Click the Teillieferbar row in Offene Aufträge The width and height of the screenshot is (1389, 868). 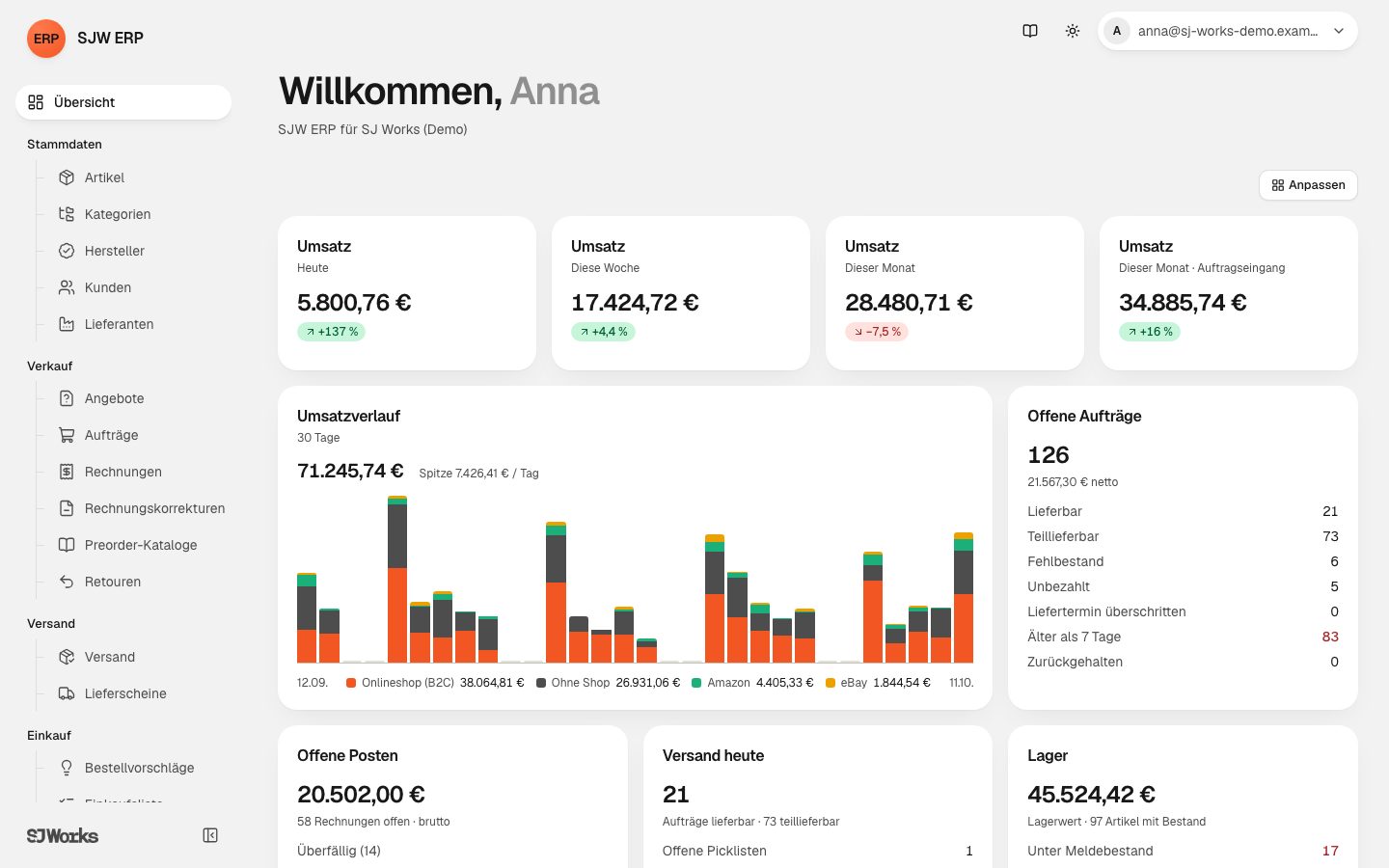point(1183,536)
